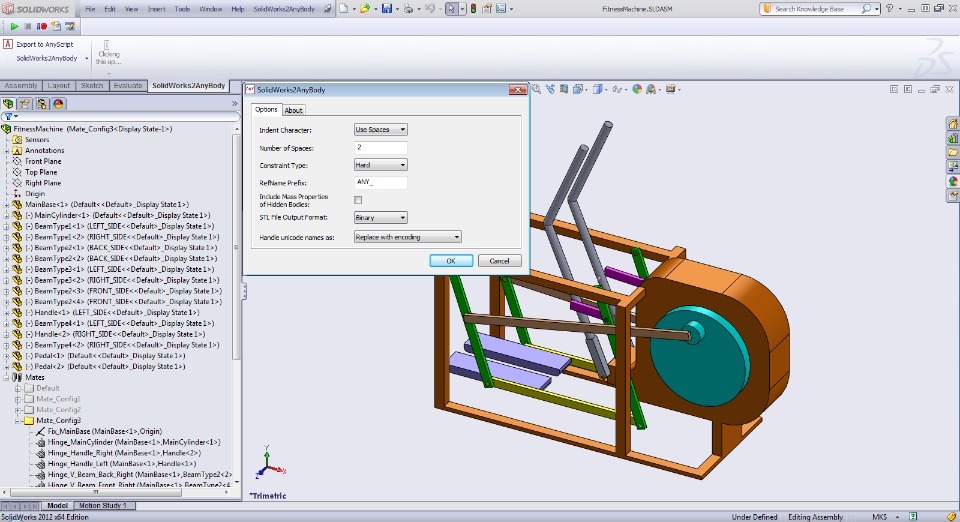Save the assembly with the floppy disk icon
Screen dimensions: 960x522
click(387, 9)
